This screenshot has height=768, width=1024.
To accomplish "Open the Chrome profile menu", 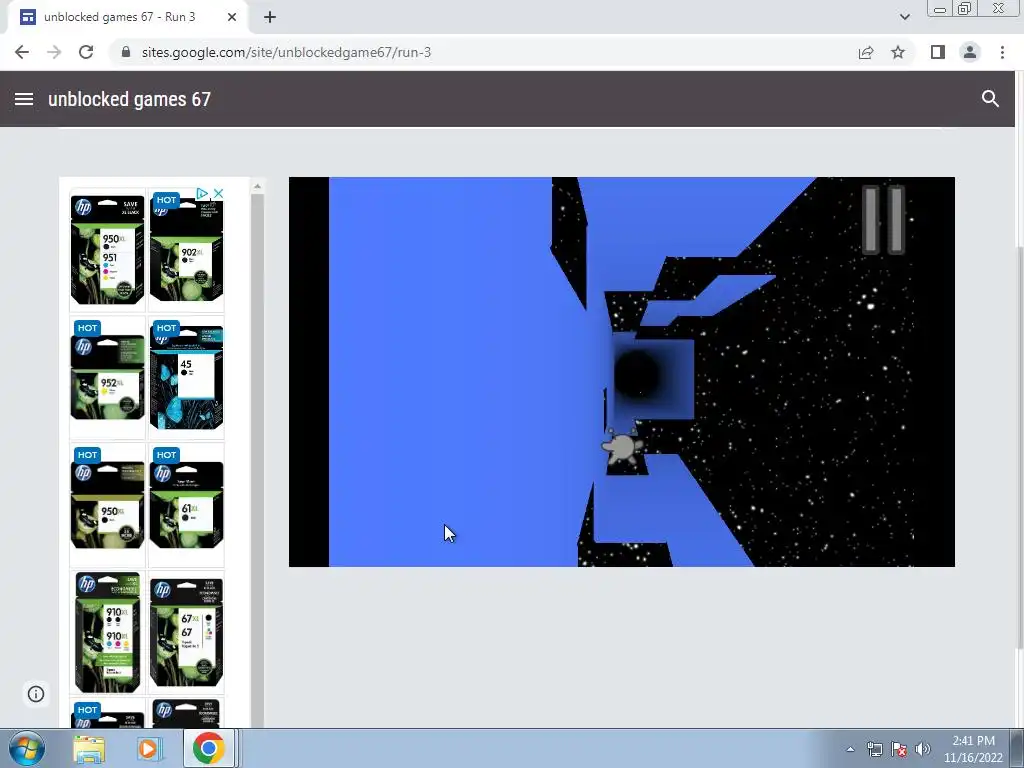I will (970, 52).
